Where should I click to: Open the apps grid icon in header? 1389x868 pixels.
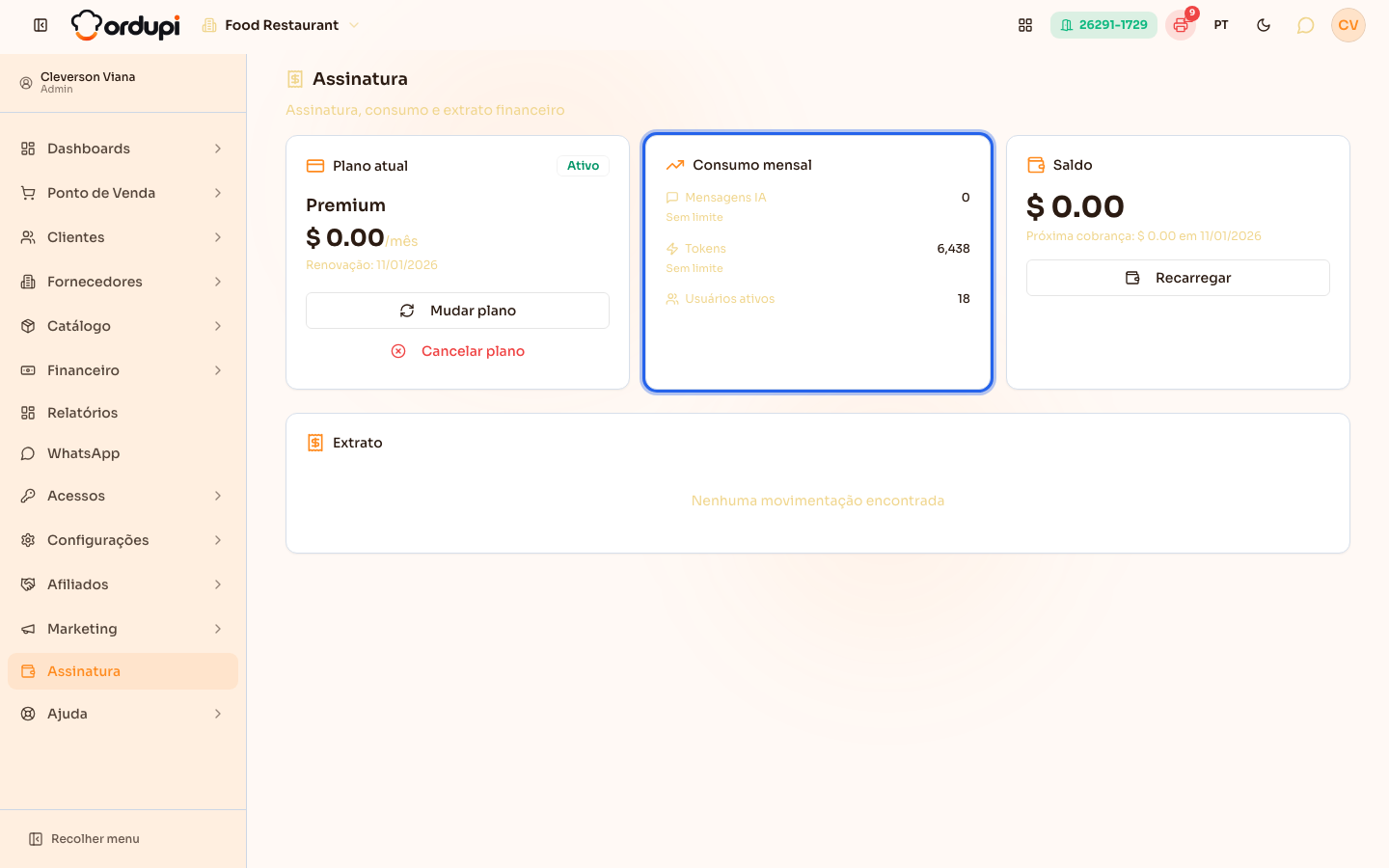pos(1025,25)
